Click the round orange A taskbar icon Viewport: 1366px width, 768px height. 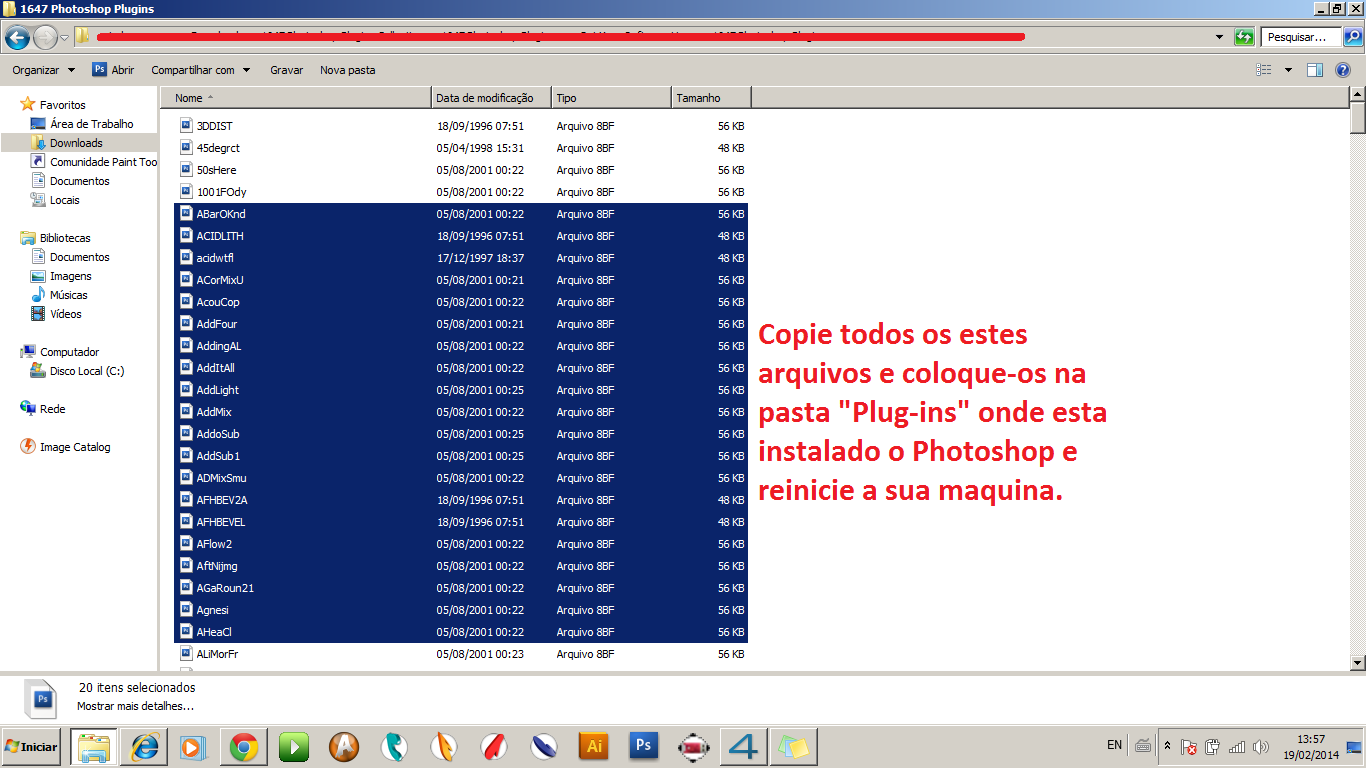(344, 747)
